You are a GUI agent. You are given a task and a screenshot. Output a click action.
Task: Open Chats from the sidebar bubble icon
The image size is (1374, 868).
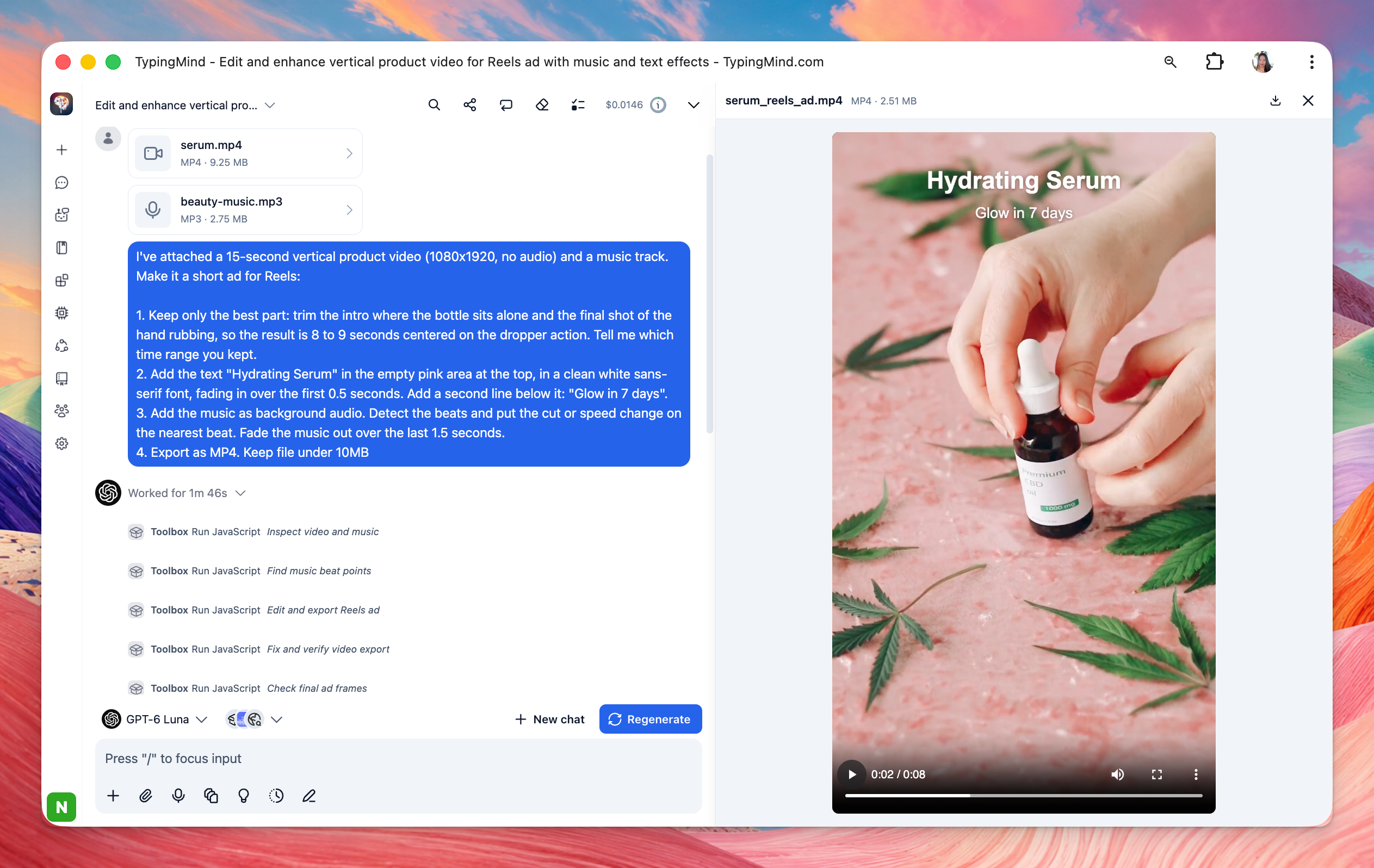[x=61, y=183]
